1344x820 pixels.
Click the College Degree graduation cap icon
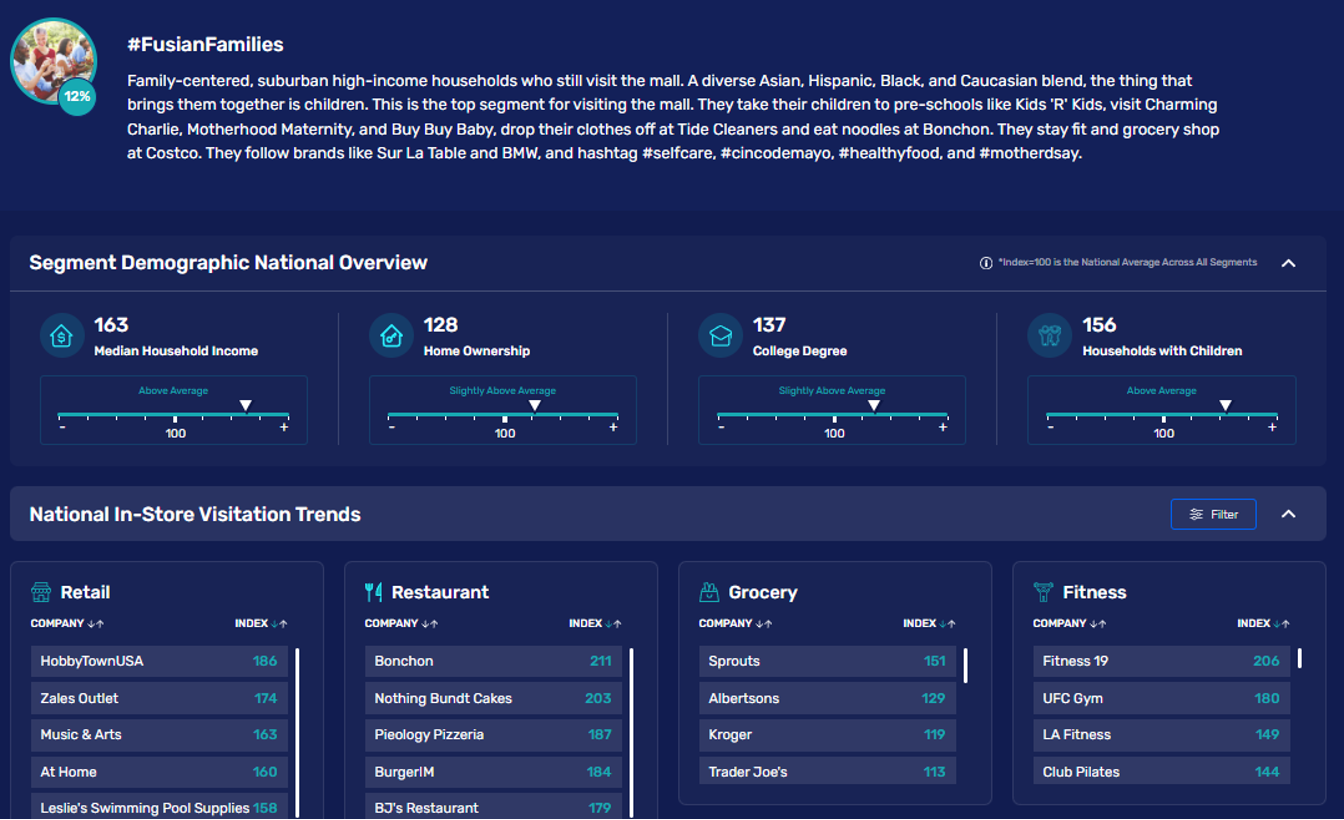pos(720,336)
